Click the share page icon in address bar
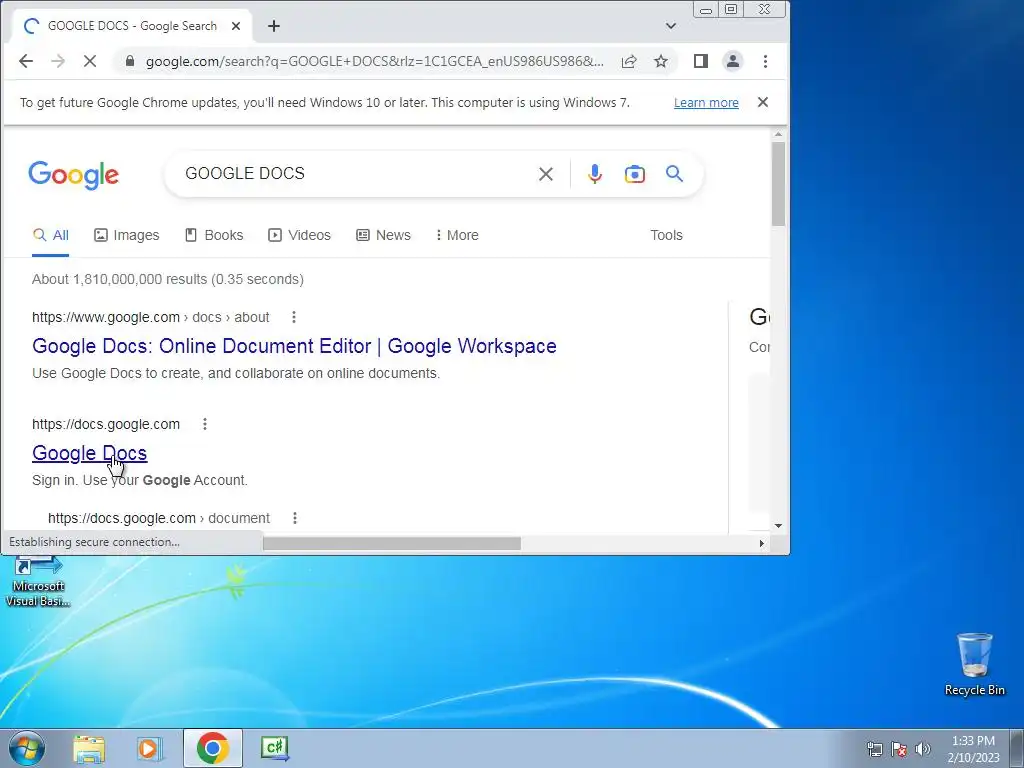Viewport: 1024px width, 768px height. [629, 61]
